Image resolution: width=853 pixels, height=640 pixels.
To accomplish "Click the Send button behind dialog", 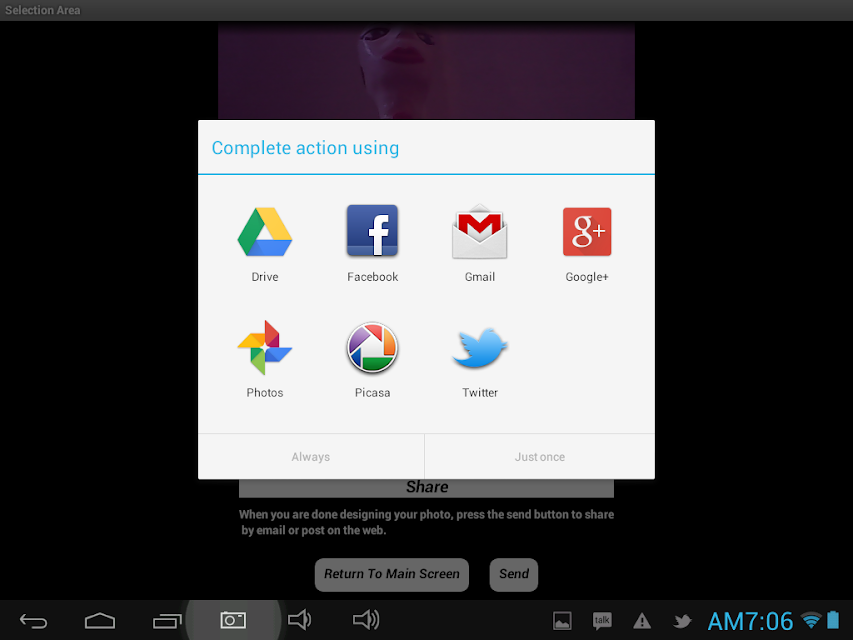I will [514, 574].
